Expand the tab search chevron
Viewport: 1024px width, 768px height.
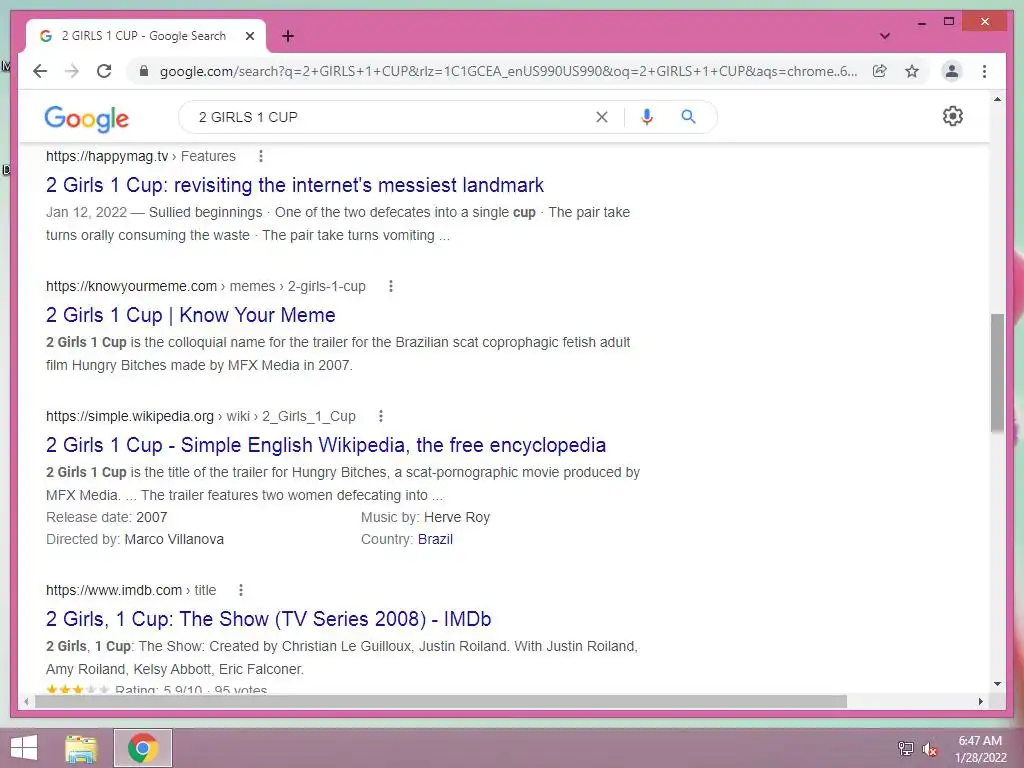coord(885,36)
